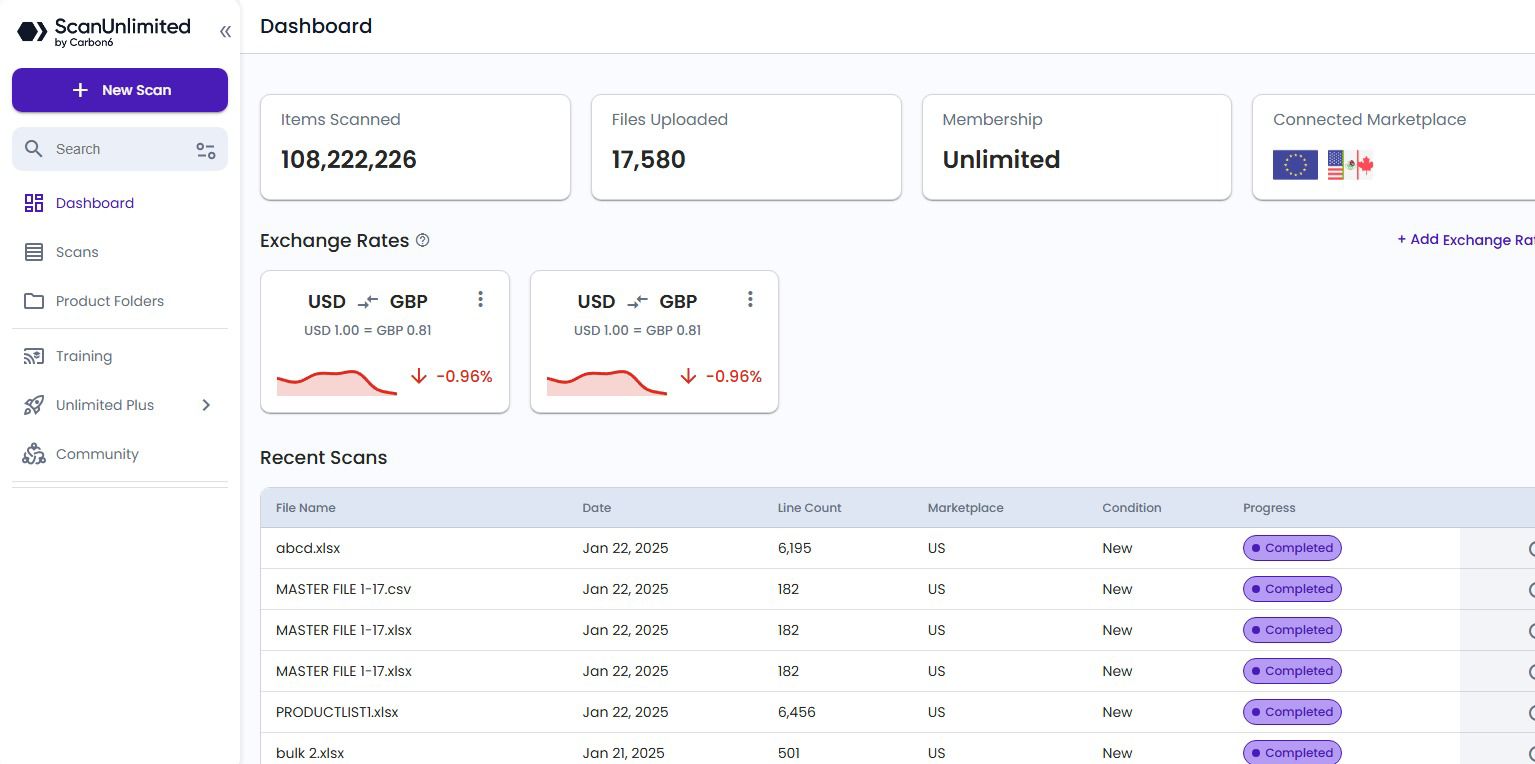Open the Community section
Viewport: 1535px width, 764px height.
click(x=97, y=454)
